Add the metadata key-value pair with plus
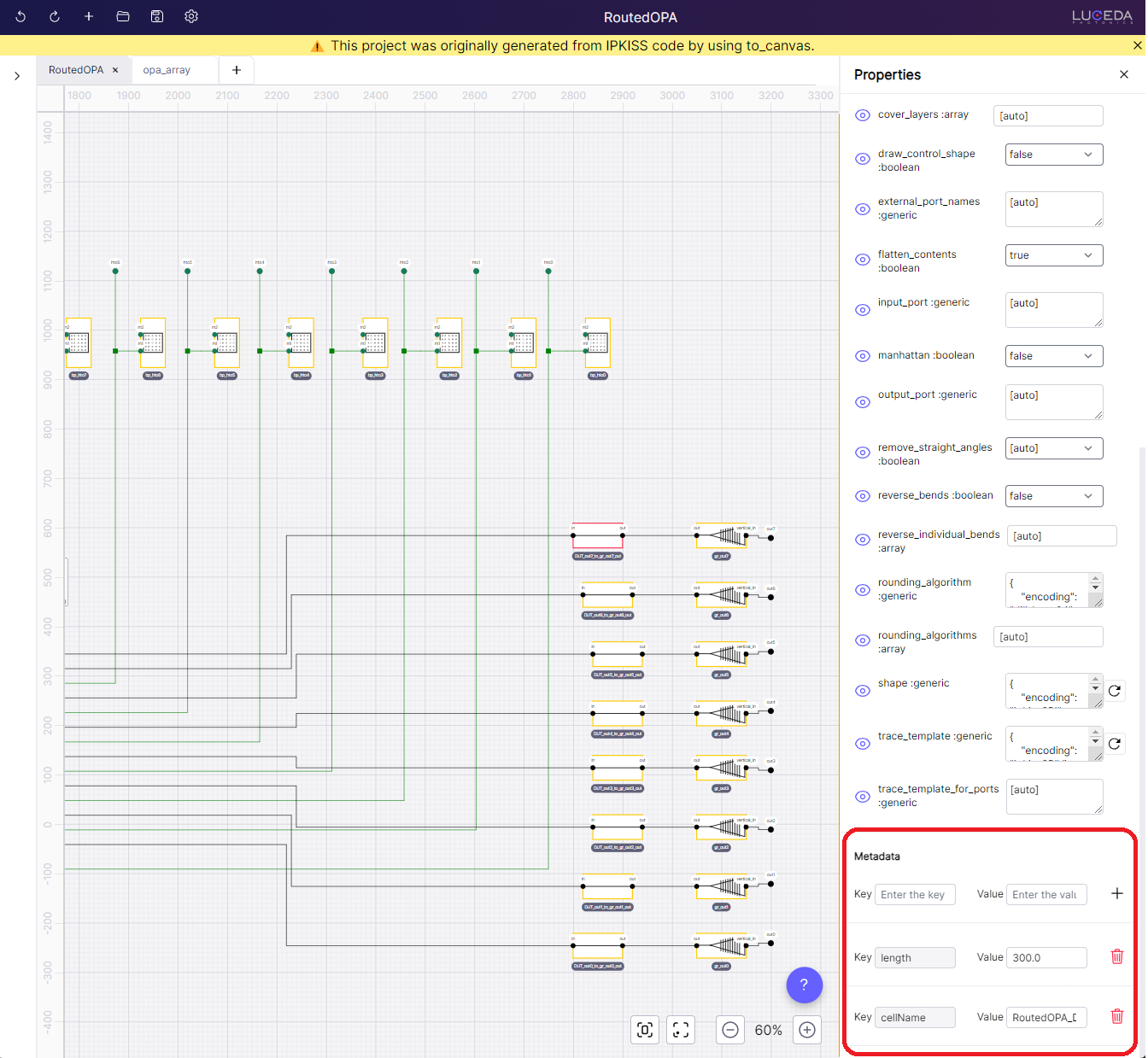 [1116, 894]
